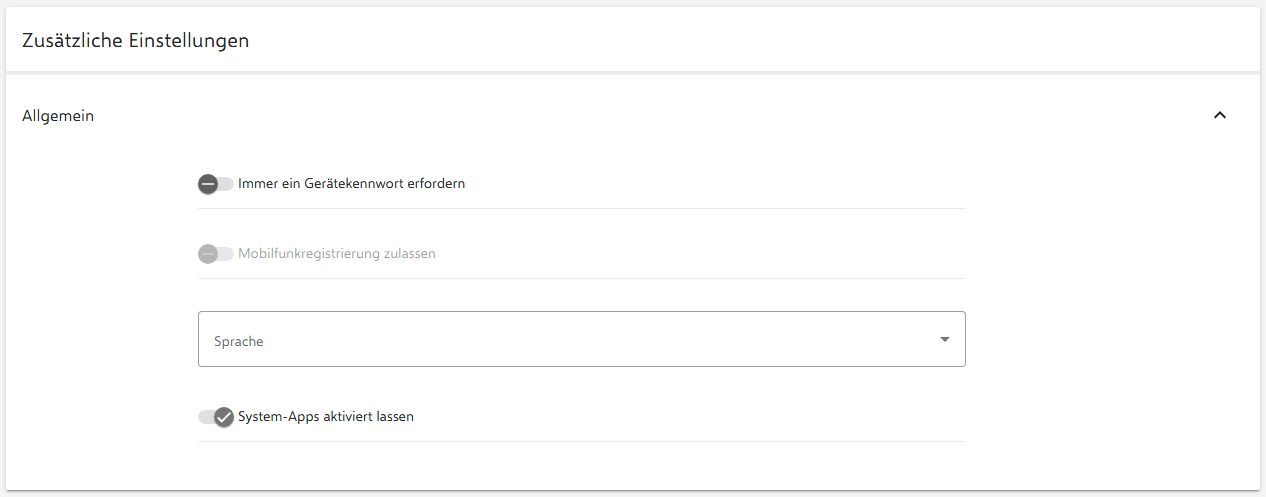Enable "Mobilfunkregistrierung zulassen" via its label
Screen dimensions: 1266x497
[336, 254]
